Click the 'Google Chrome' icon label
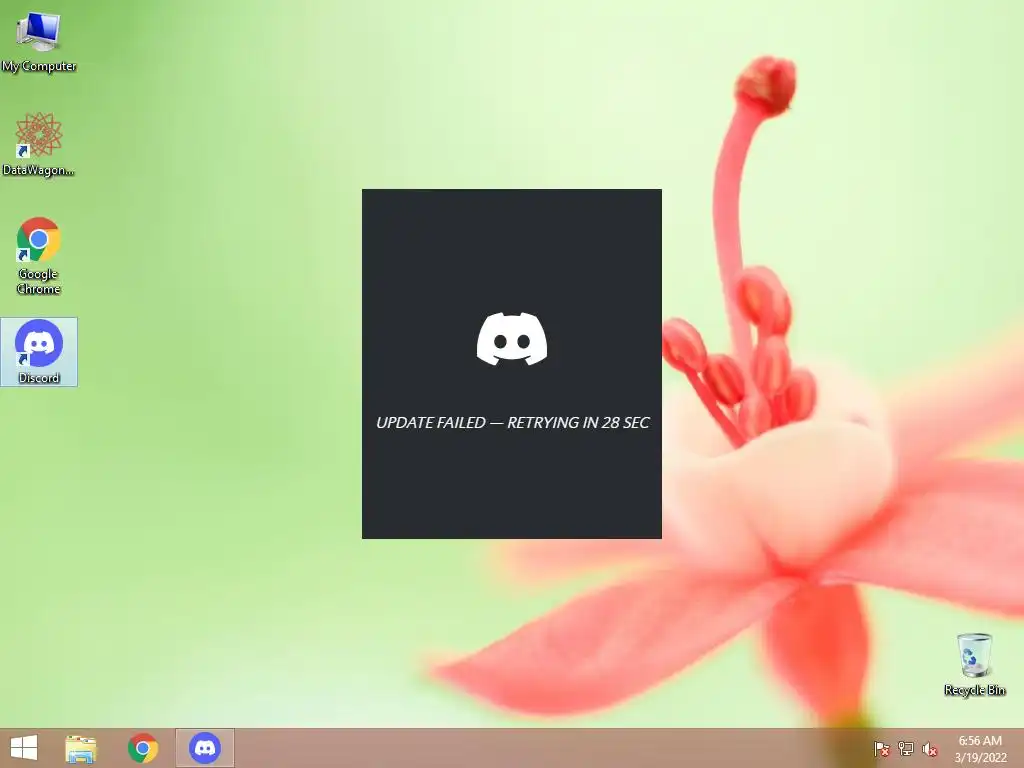This screenshot has width=1024, height=768. pos(39,281)
